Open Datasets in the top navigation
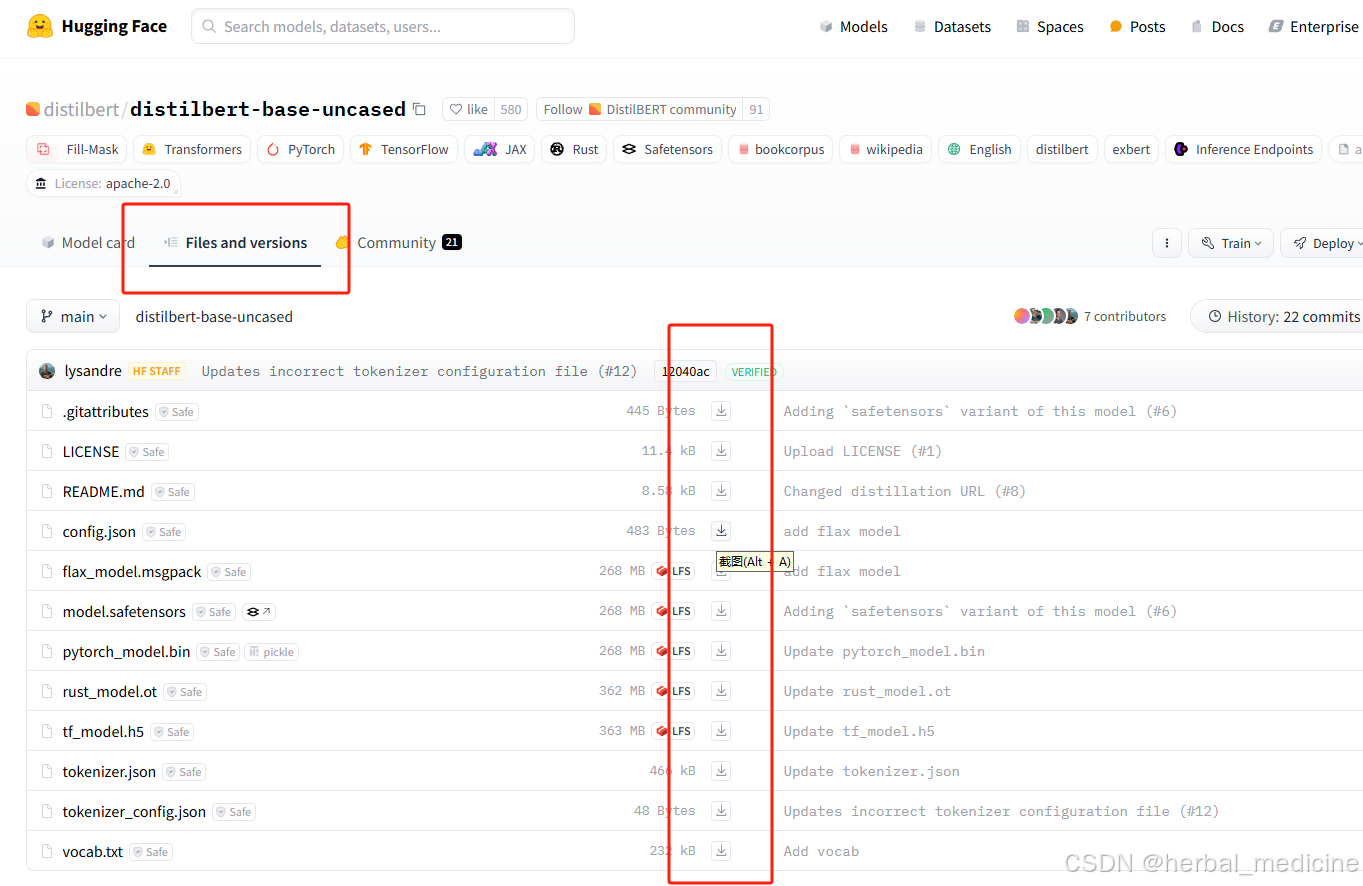1363x886 pixels. (952, 27)
